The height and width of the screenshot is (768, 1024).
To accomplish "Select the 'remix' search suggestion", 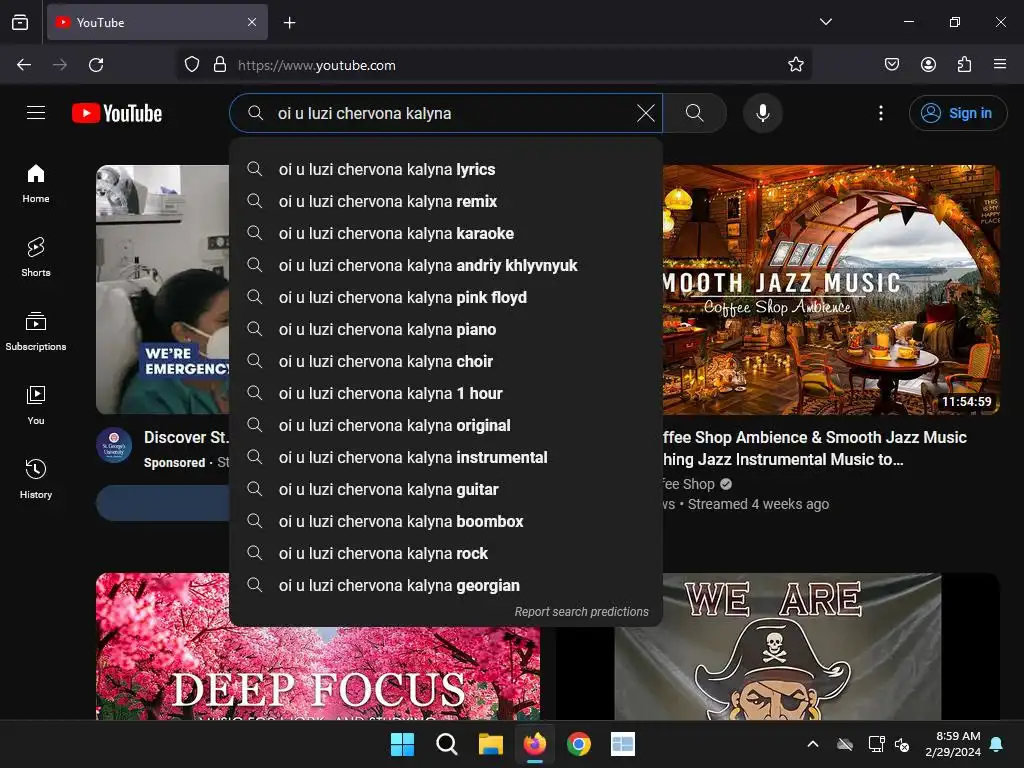I will pyautogui.click(x=446, y=201).
